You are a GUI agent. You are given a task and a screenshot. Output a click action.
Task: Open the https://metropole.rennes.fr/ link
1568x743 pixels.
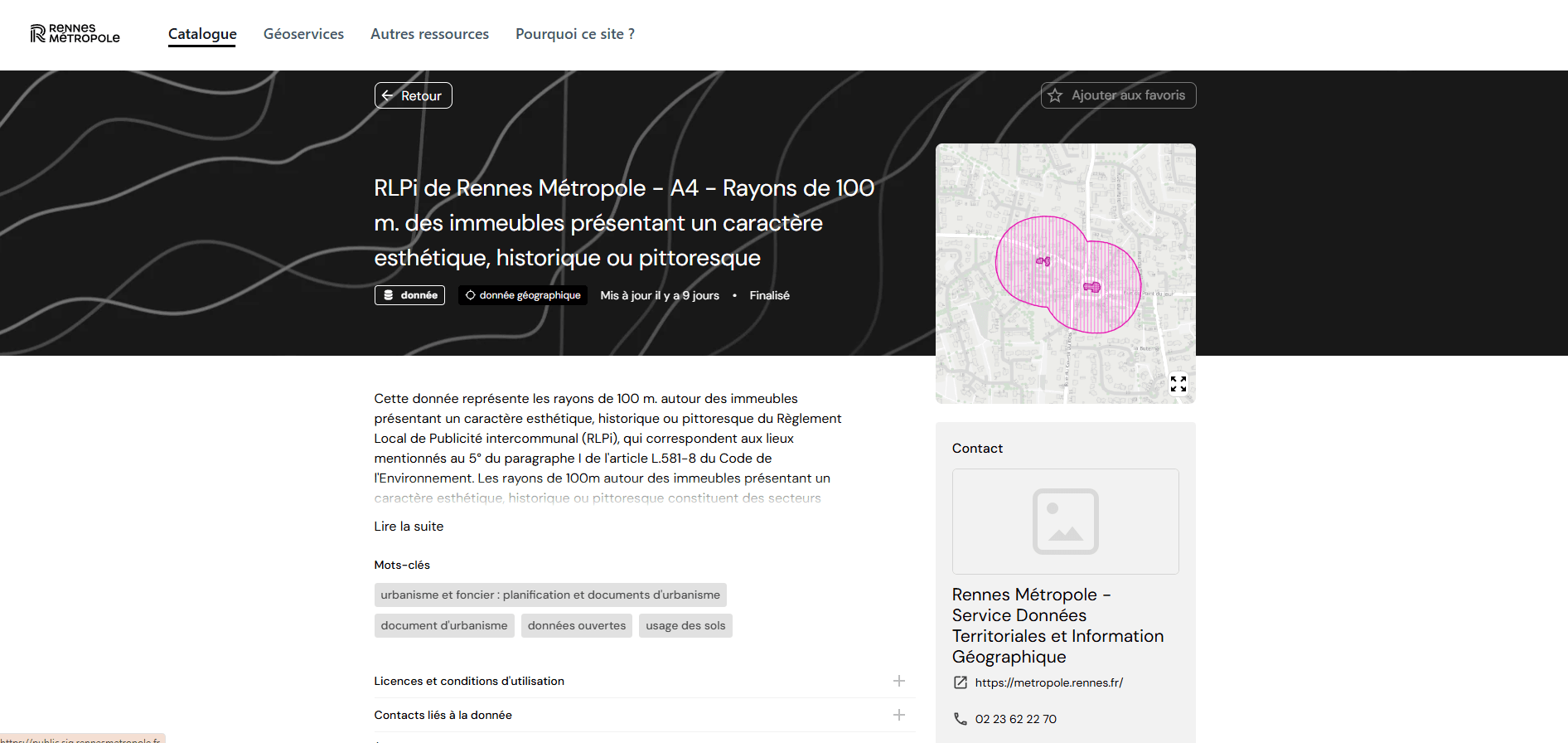click(x=1049, y=682)
